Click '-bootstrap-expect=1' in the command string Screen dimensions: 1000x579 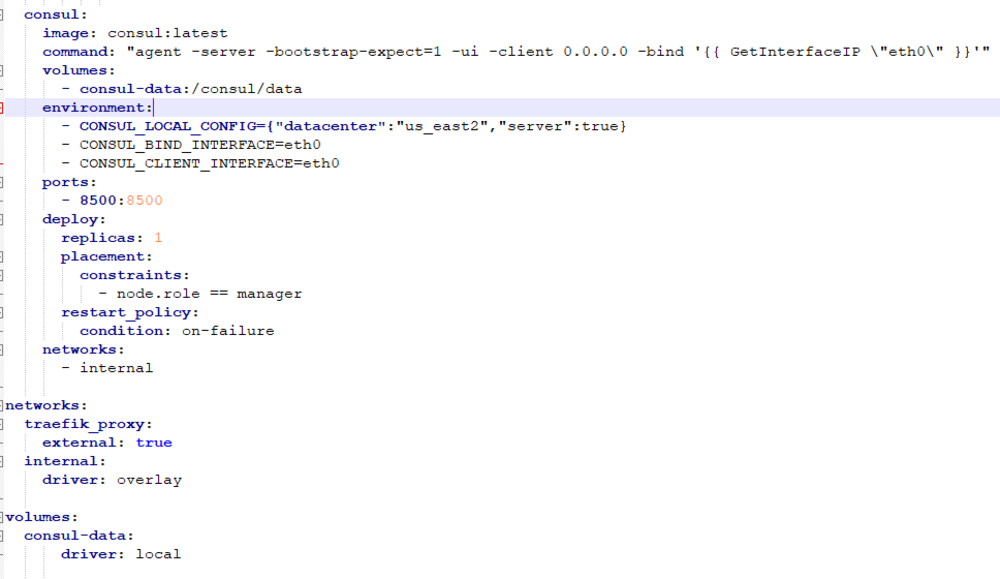point(353,52)
